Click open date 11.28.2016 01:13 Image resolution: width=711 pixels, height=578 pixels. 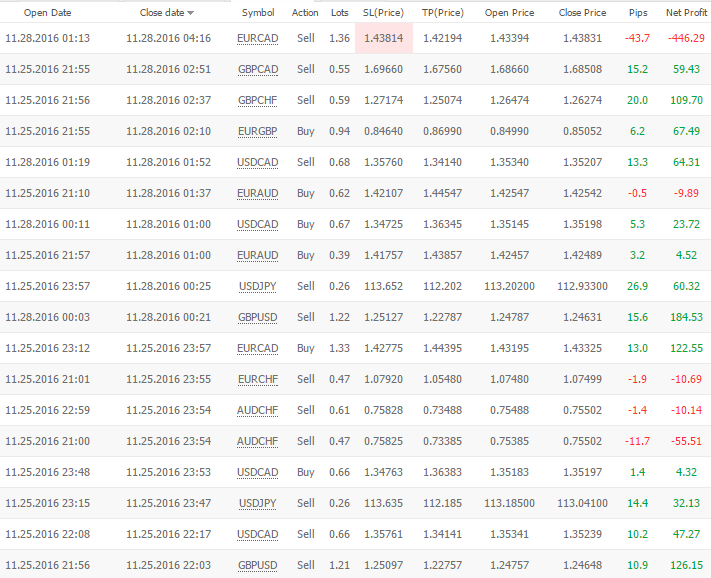tap(48, 38)
